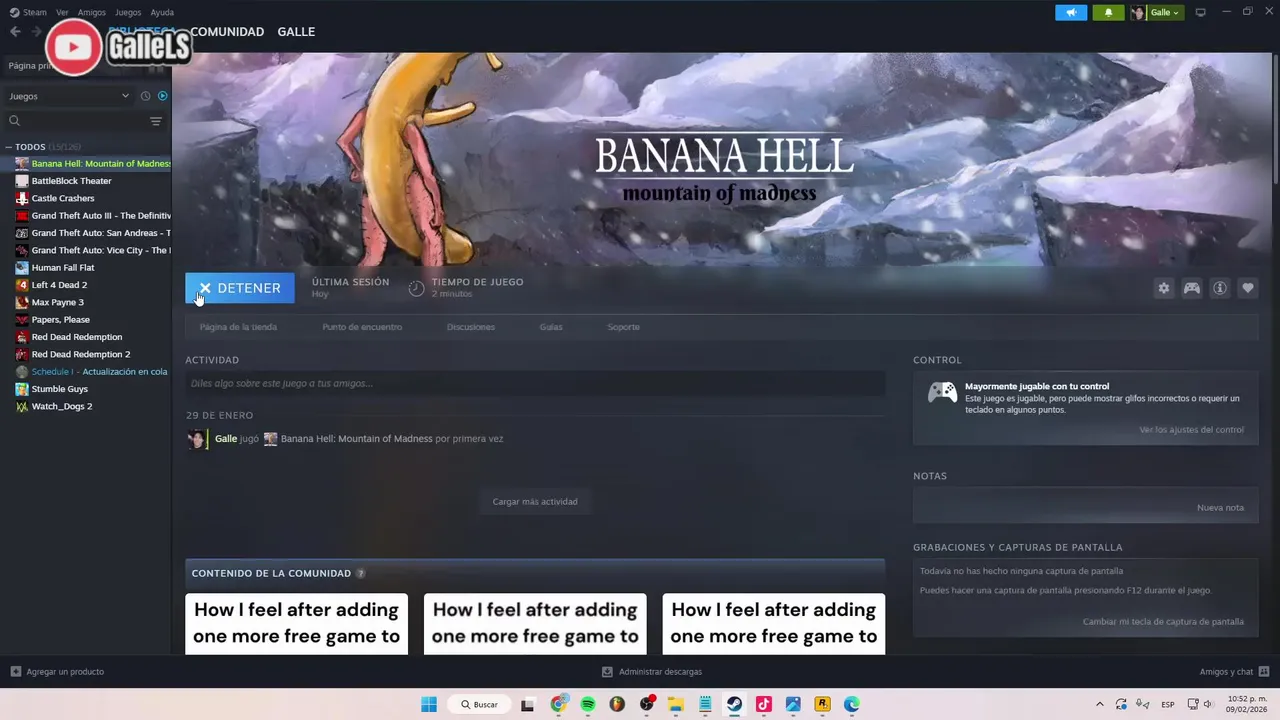Open the green notifications bell
Screen dimensions: 1280x720
1108,13
